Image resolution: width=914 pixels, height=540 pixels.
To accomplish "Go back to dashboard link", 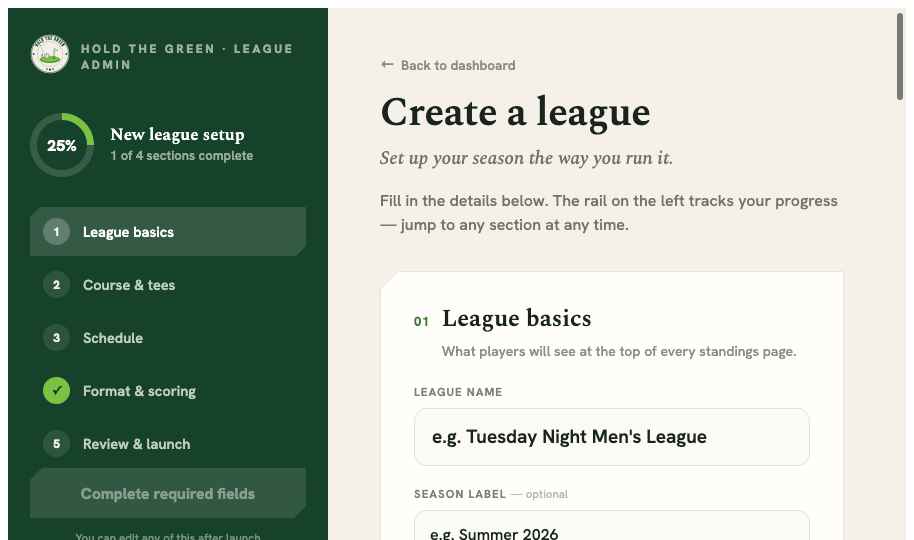I will (x=448, y=65).
